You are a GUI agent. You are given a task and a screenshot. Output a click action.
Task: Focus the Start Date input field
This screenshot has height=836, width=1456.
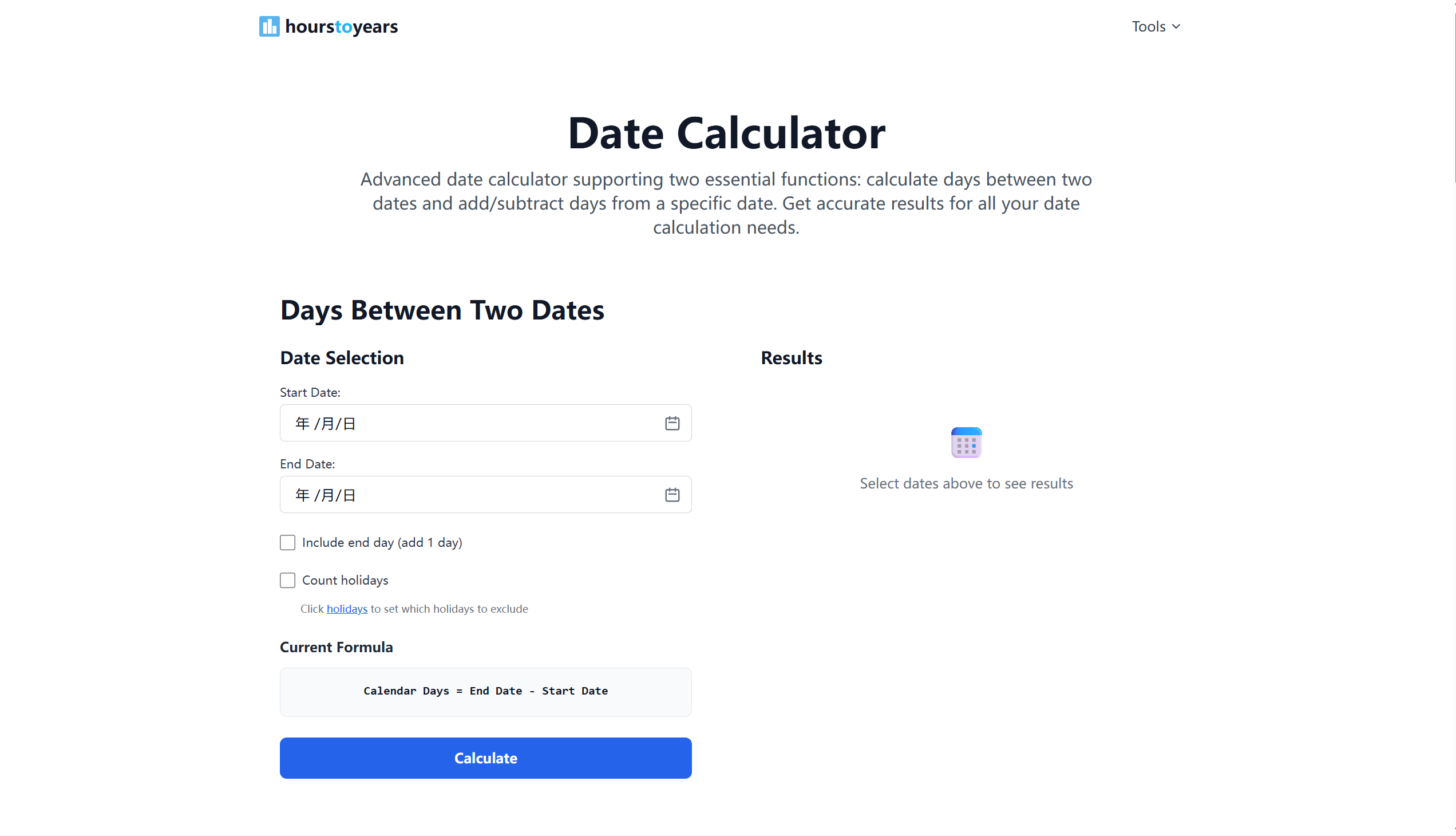(x=485, y=423)
